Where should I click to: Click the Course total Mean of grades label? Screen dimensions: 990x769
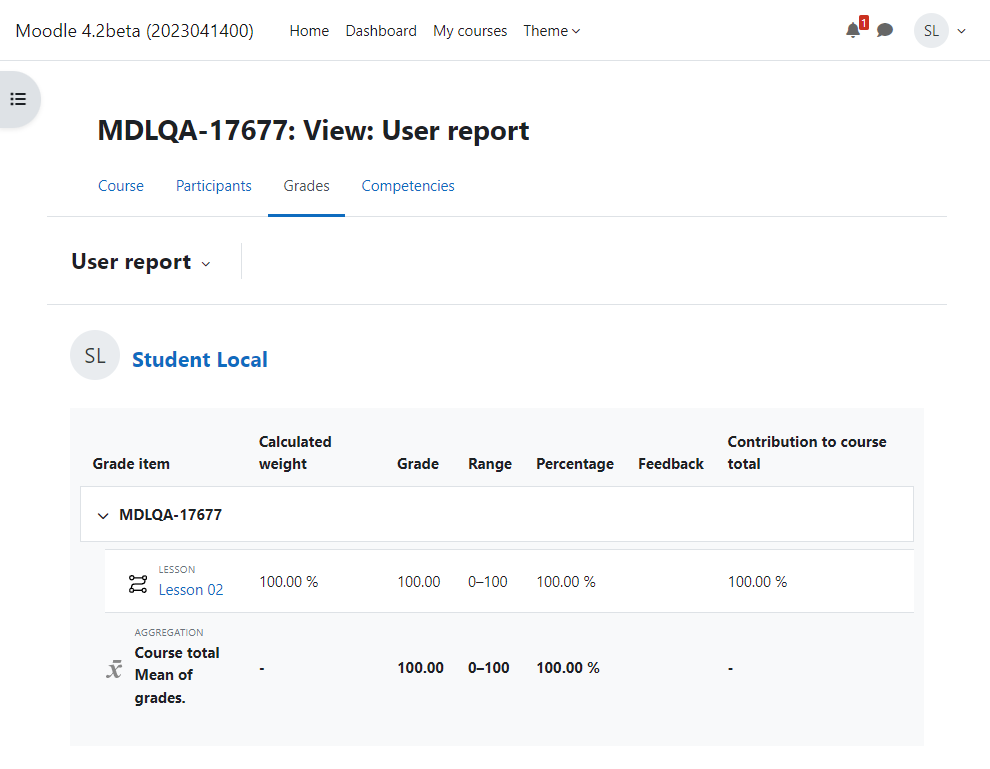pos(177,675)
